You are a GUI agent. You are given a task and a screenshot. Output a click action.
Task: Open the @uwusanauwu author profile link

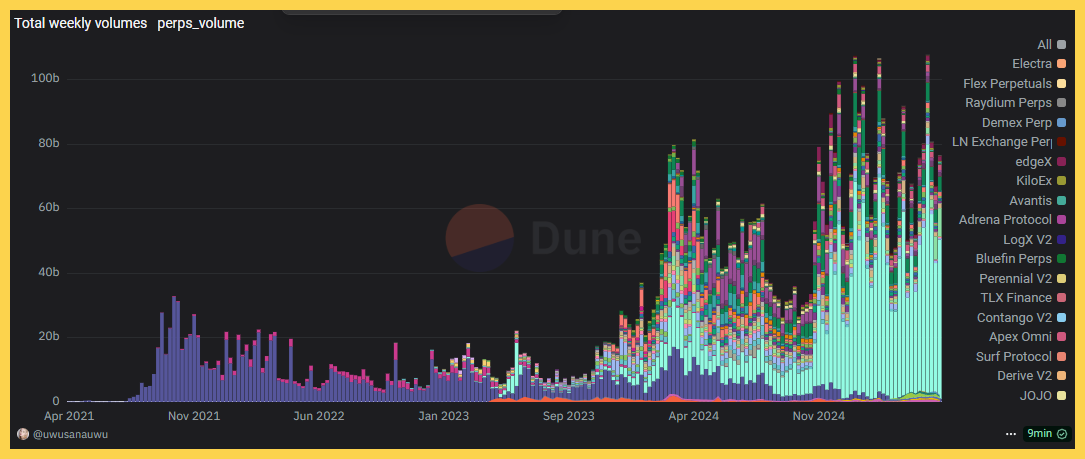(x=70, y=434)
